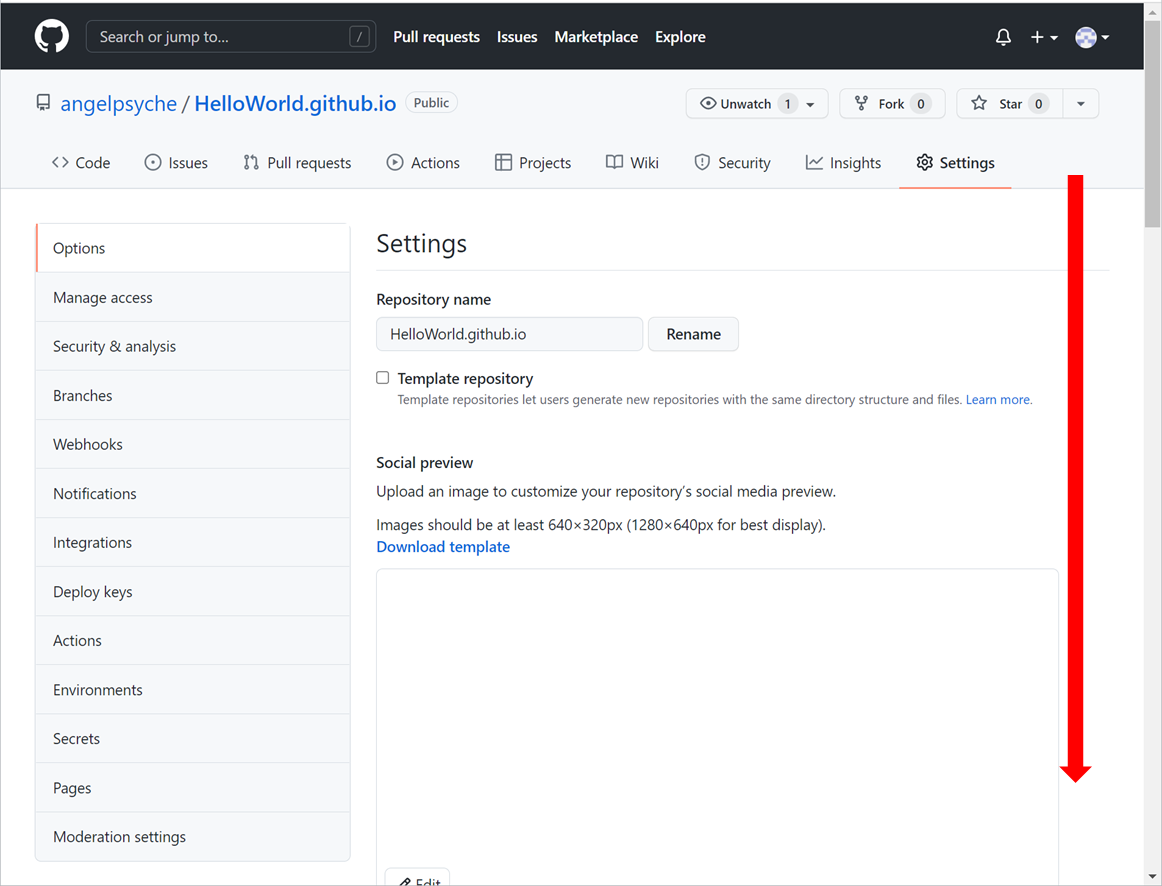The width and height of the screenshot is (1162, 886).
Task: Click Pull requests in top navigation
Action: (436, 37)
